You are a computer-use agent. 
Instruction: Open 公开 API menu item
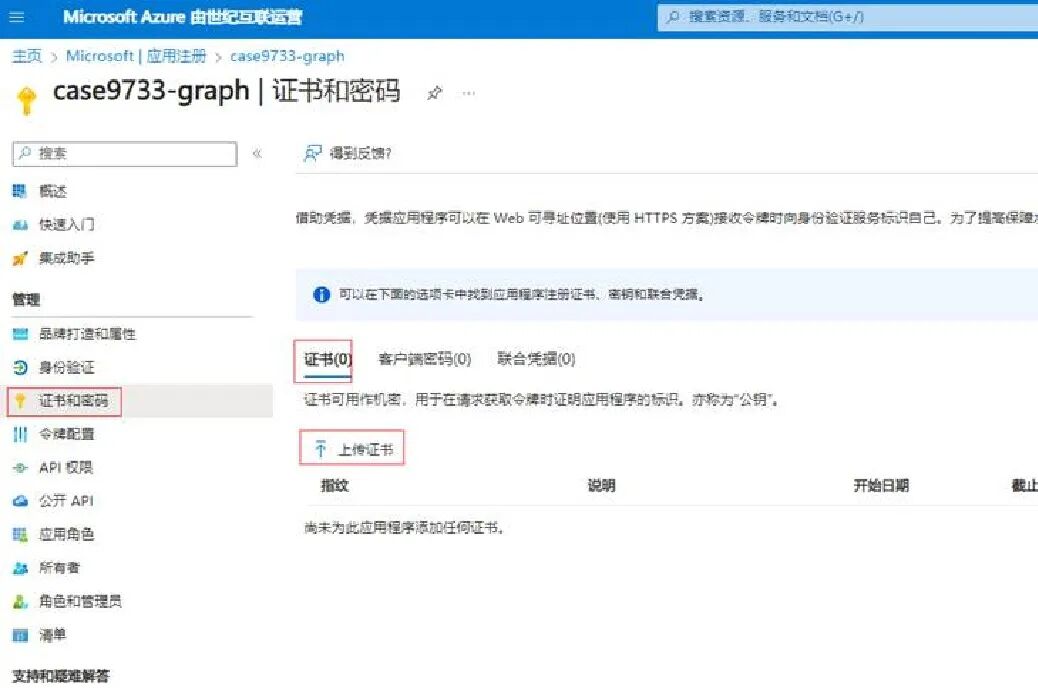[x=66, y=500]
